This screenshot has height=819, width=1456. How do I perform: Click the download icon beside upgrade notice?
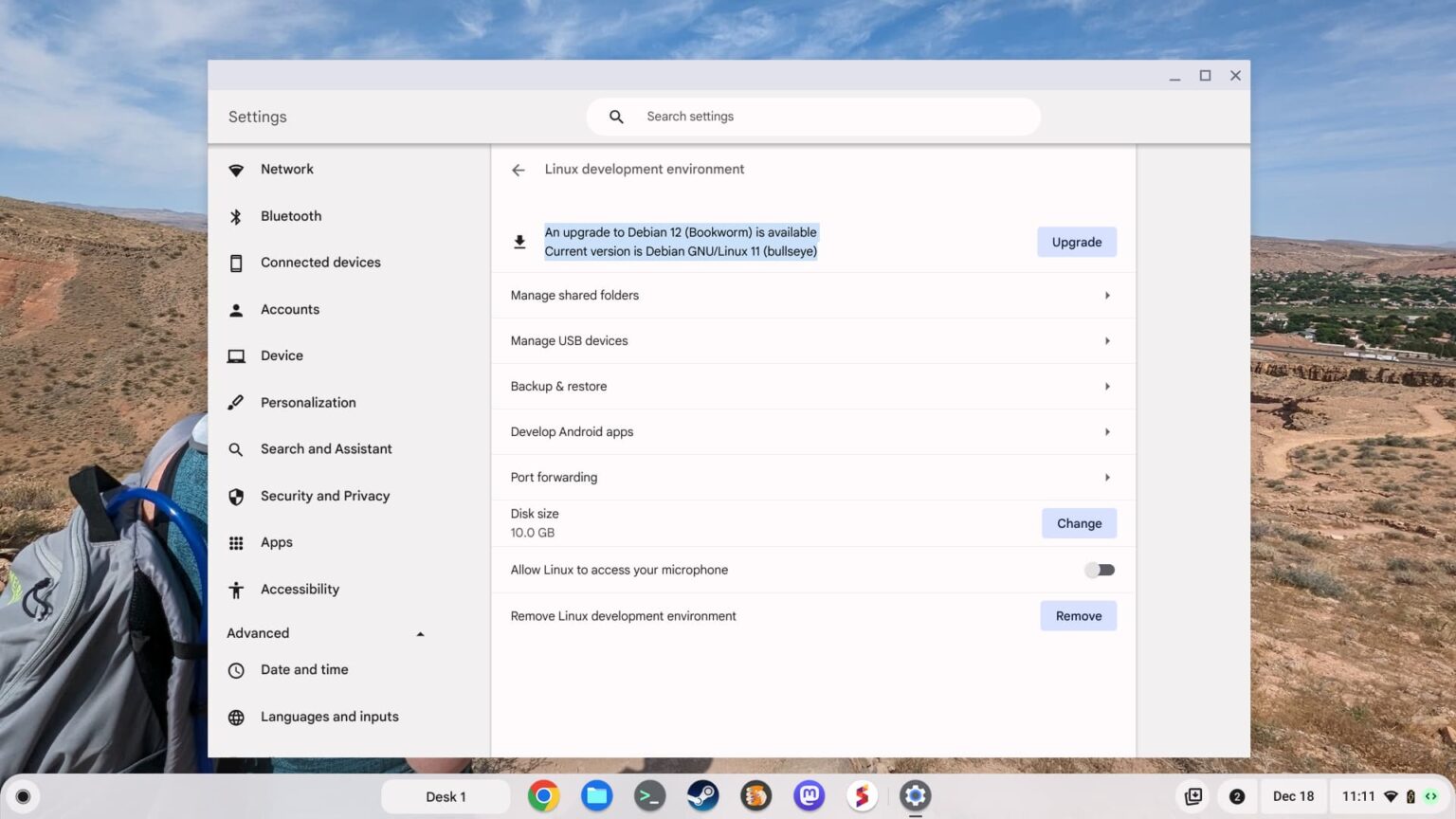[519, 242]
